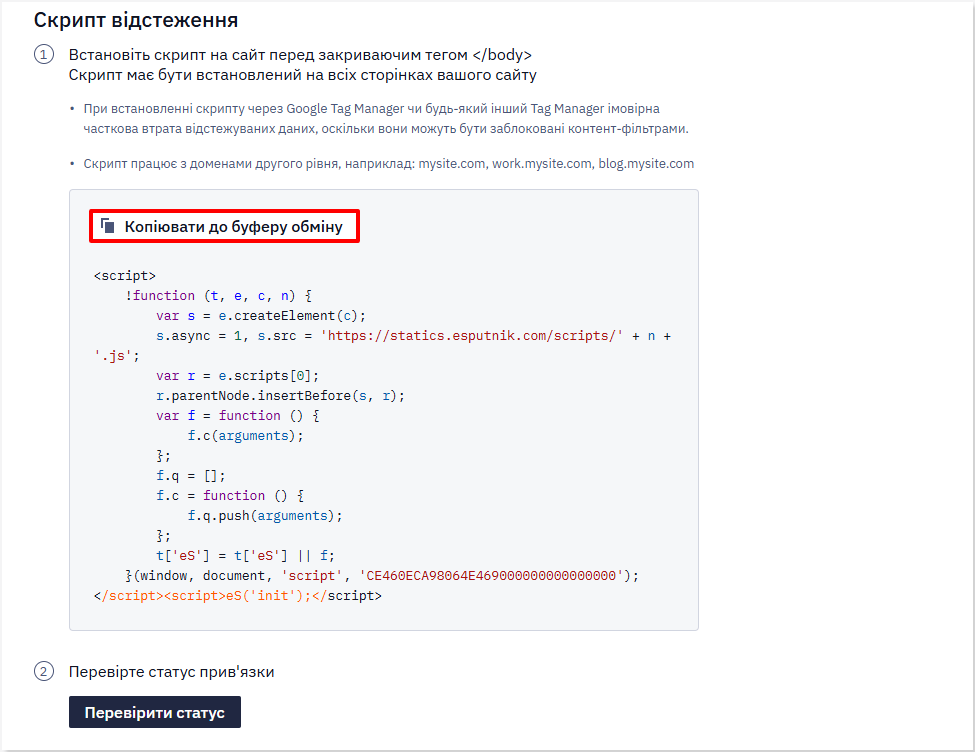Click the circled step 1 number

pos(44,55)
